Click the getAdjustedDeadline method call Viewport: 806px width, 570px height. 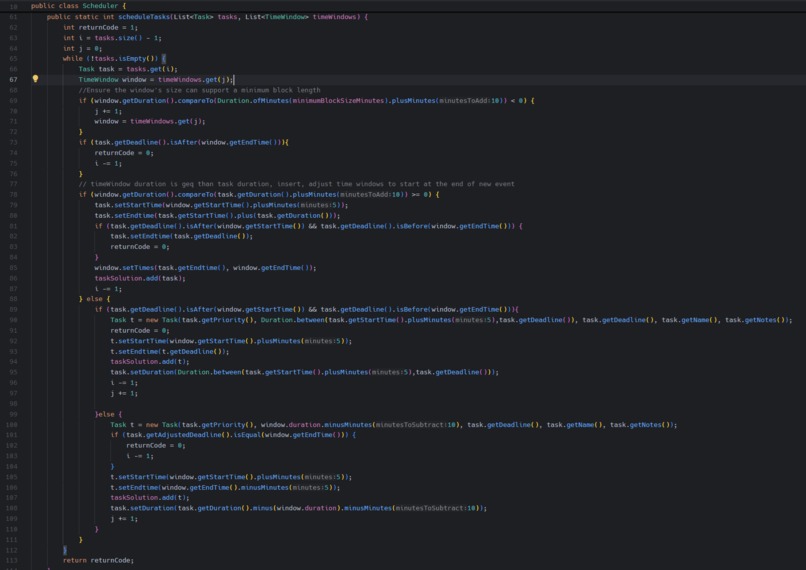point(188,435)
